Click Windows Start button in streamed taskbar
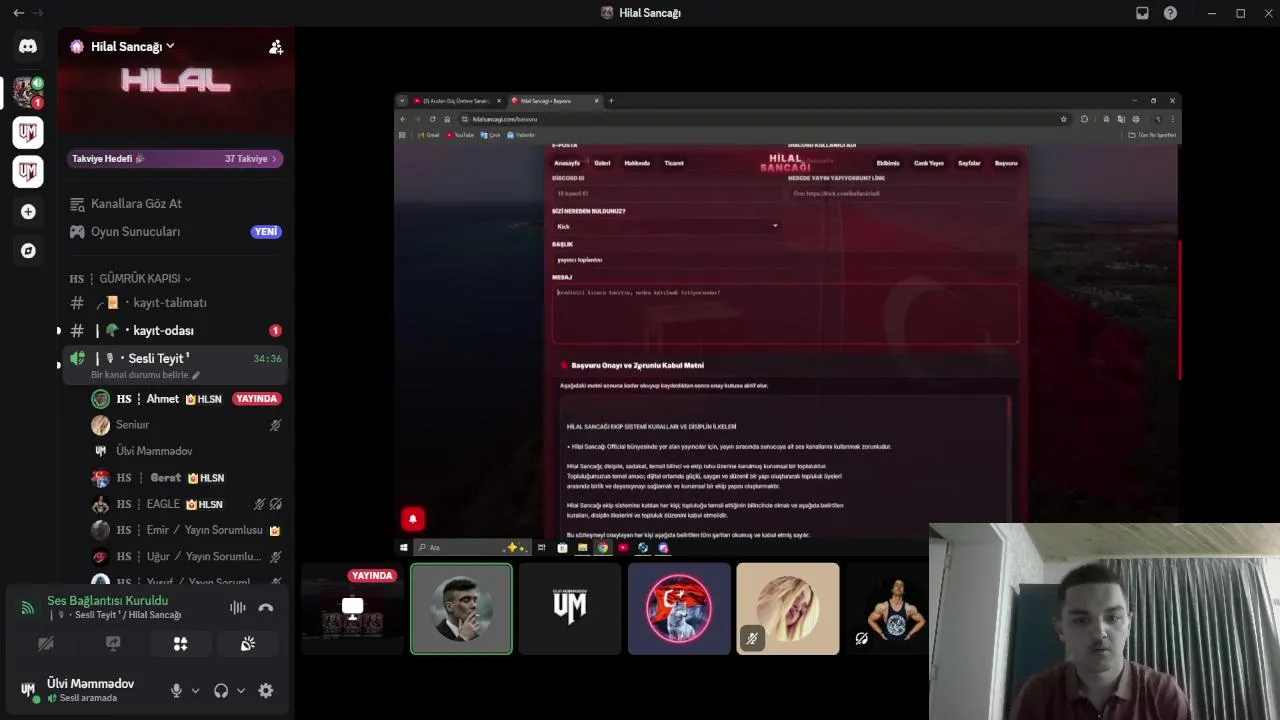 pyautogui.click(x=404, y=548)
